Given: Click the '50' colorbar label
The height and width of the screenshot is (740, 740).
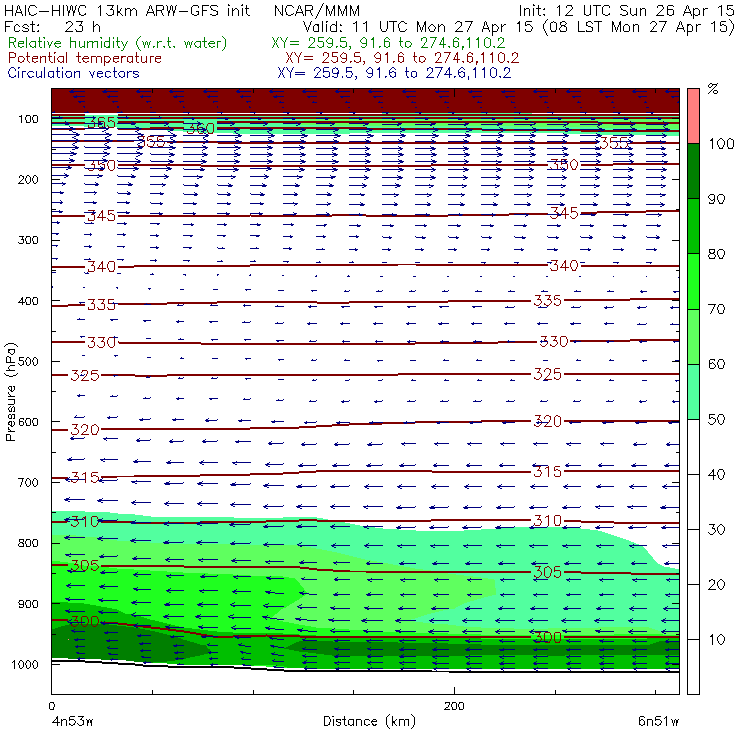Looking at the screenshot, I should coord(716,419).
